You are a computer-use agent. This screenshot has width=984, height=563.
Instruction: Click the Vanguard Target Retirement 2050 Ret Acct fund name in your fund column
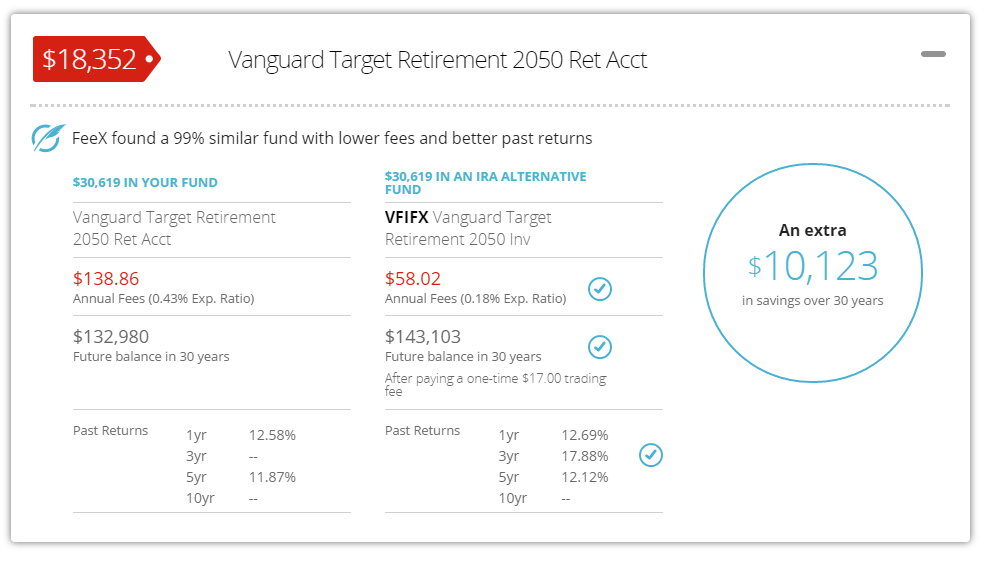pyautogui.click(x=174, y=228)
